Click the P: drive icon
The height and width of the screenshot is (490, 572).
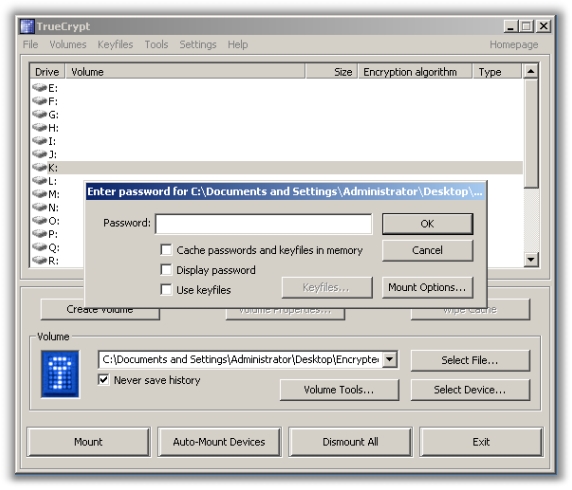(x=39, y=234)
